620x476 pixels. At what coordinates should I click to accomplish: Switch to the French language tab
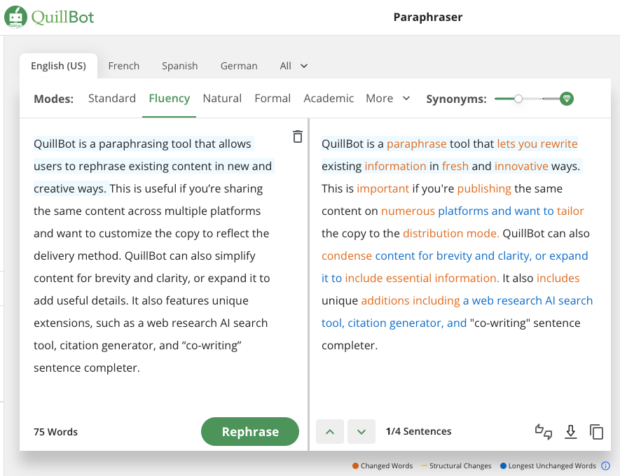pos(124,66)
